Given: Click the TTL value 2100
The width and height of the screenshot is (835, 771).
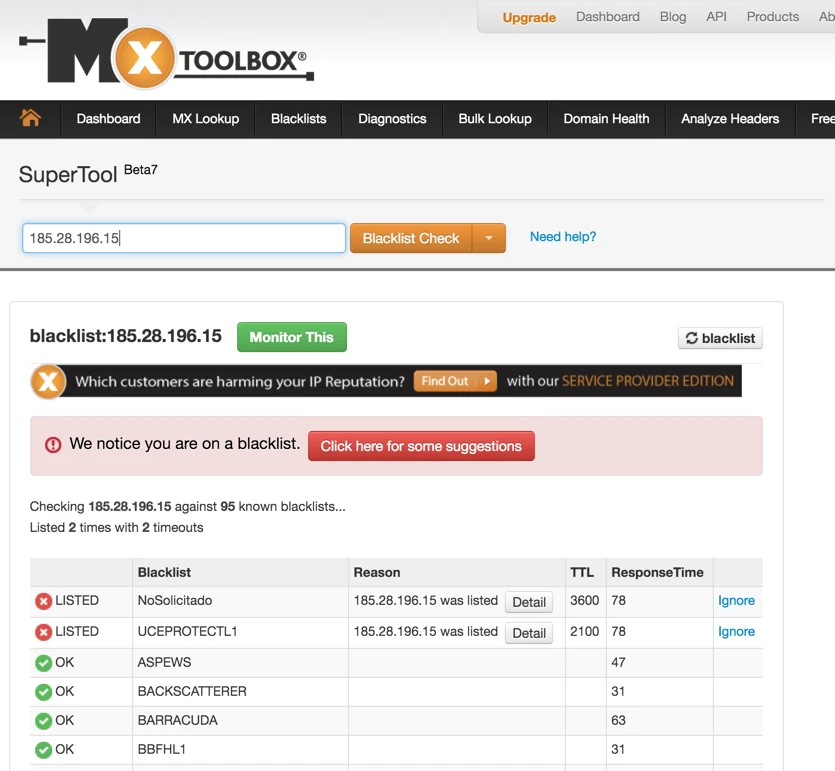Looking at the screenshot, I should (584, 631).
